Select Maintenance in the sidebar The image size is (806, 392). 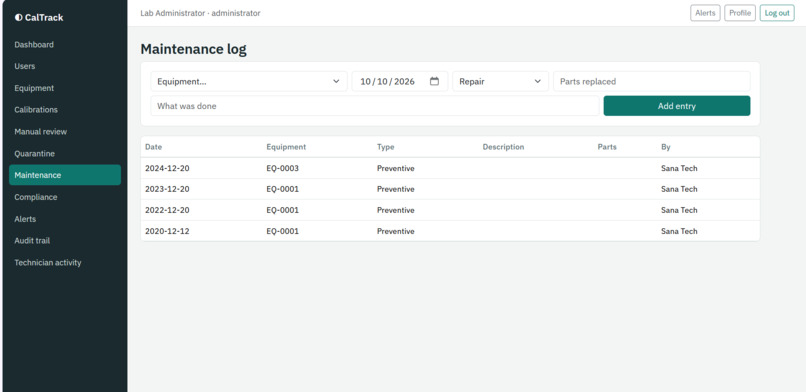click(x=65, y=175)
